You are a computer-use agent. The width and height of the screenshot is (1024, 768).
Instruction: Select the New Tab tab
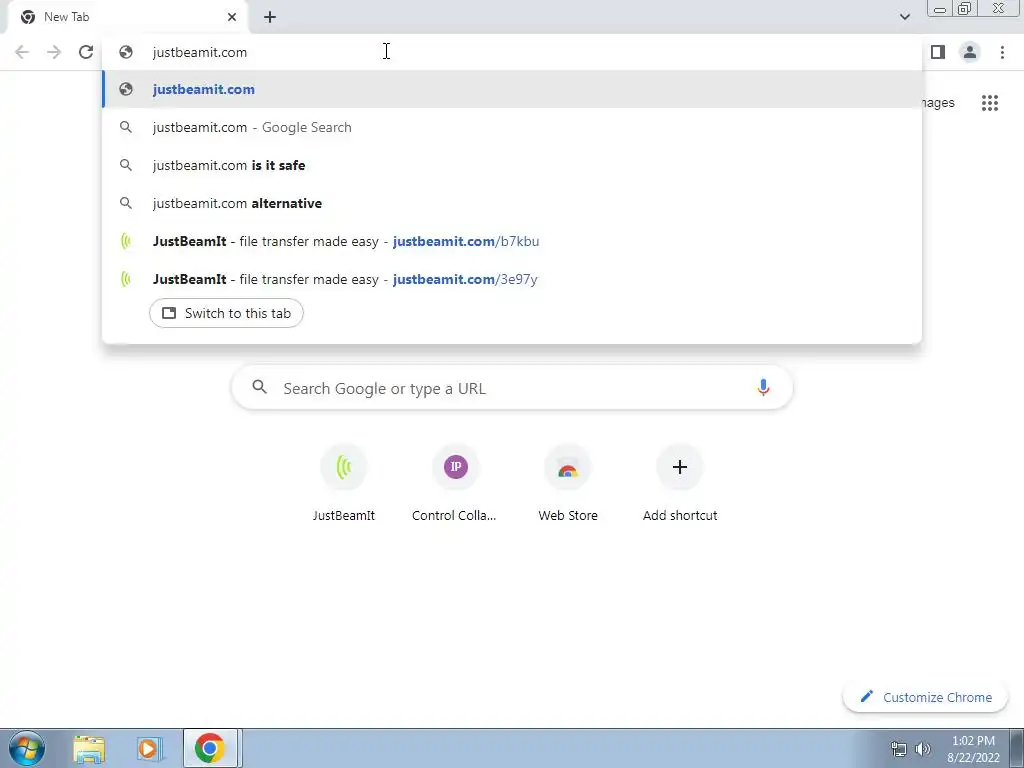pos(127,17)
